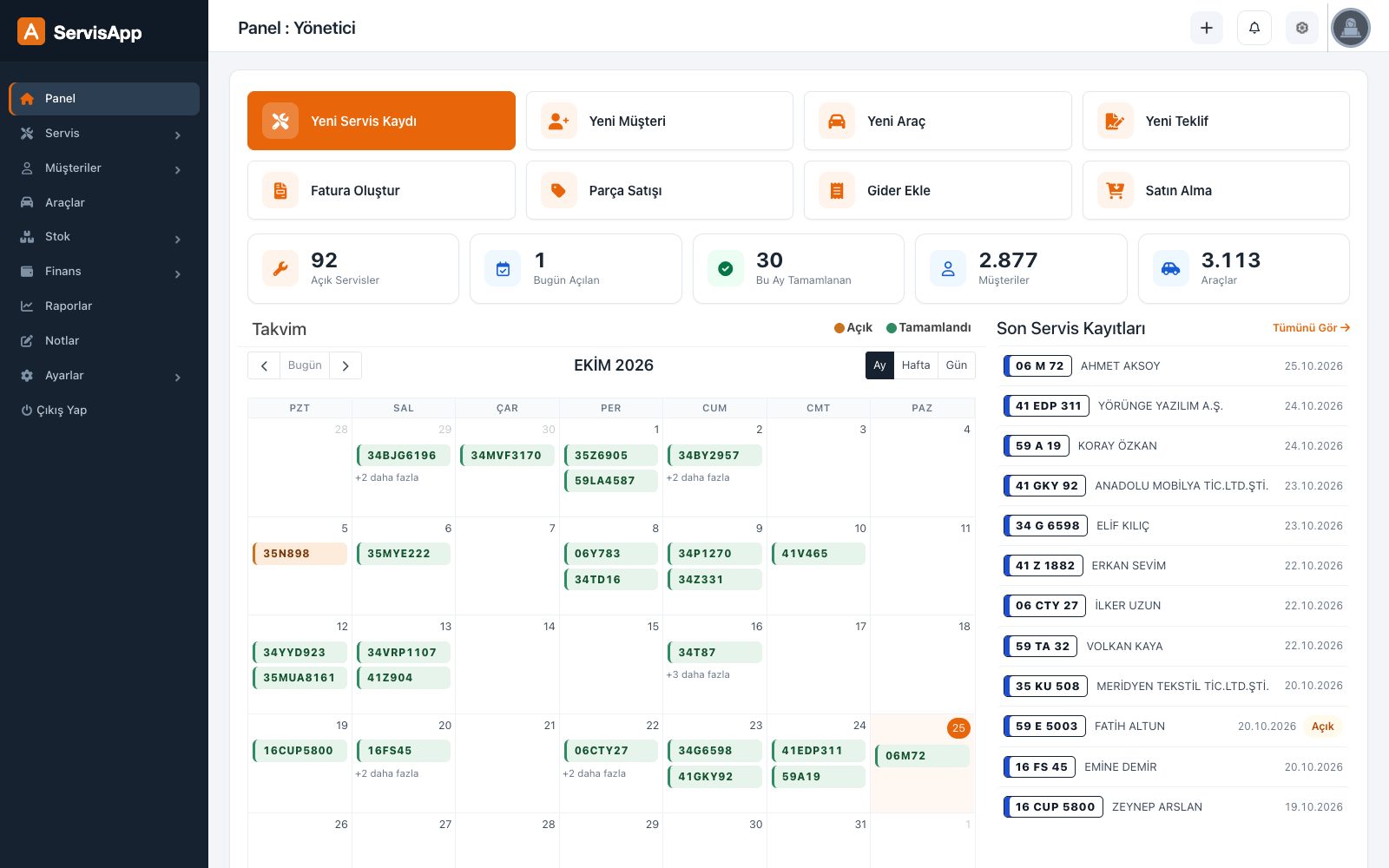Open the settings gear icon in top bar
Viewport: 1389px width, 868px height.
(1302, 28)
